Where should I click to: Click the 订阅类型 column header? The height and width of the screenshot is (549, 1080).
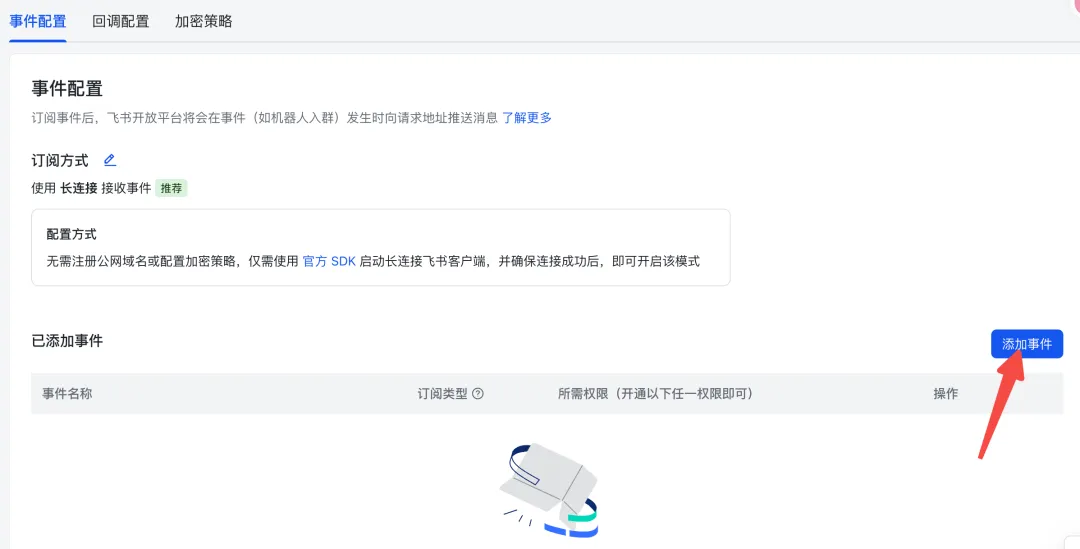442,394
